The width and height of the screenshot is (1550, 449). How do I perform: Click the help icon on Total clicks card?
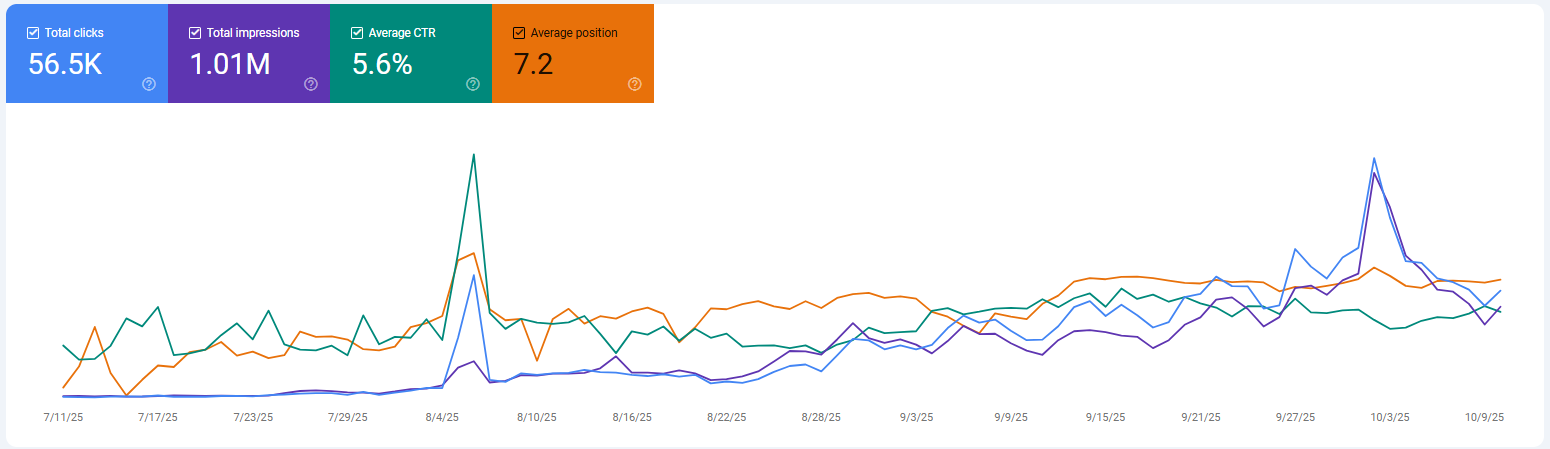pos(149,84)
